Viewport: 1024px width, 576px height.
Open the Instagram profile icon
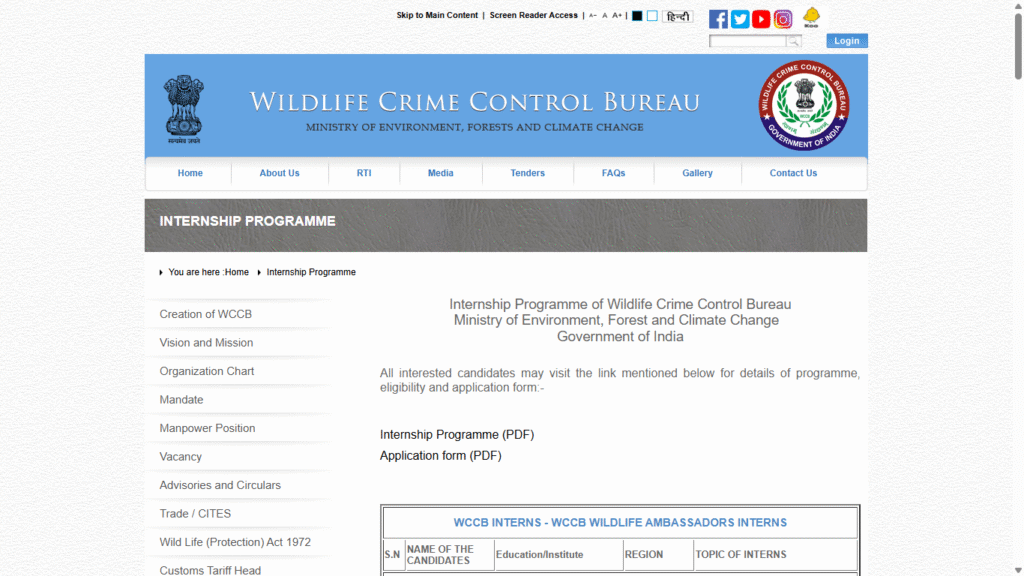(782, 19)
